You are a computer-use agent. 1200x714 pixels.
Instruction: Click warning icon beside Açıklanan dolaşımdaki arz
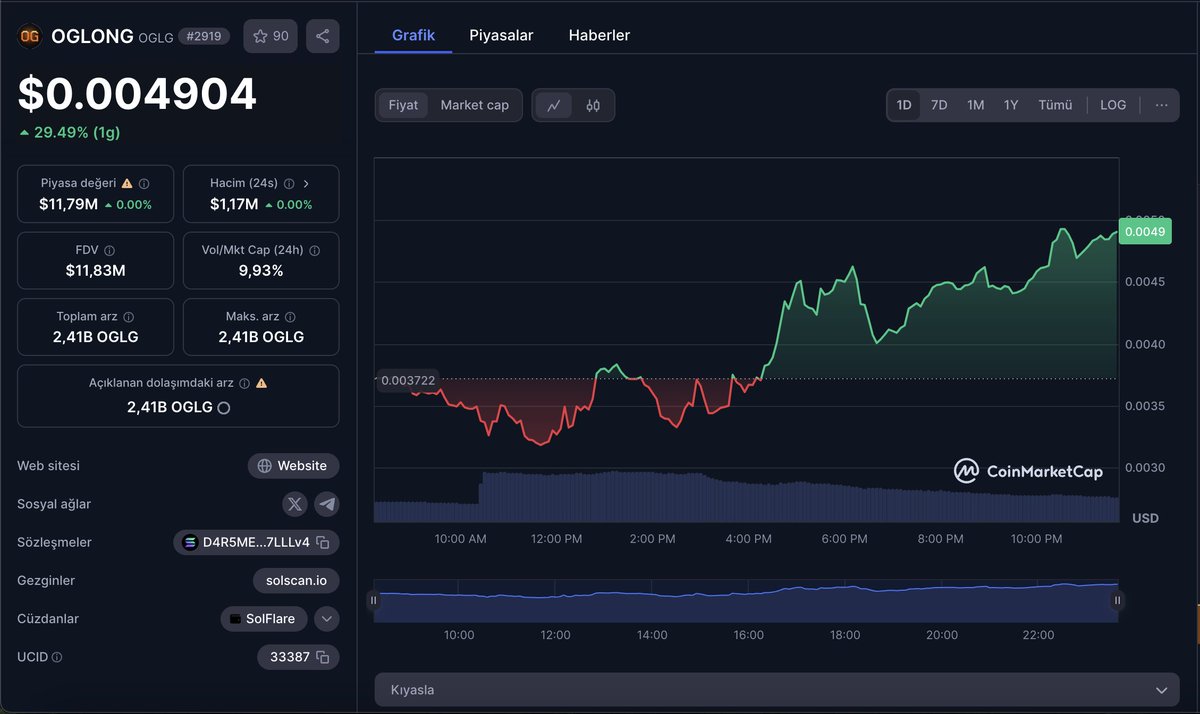point(261,383)
